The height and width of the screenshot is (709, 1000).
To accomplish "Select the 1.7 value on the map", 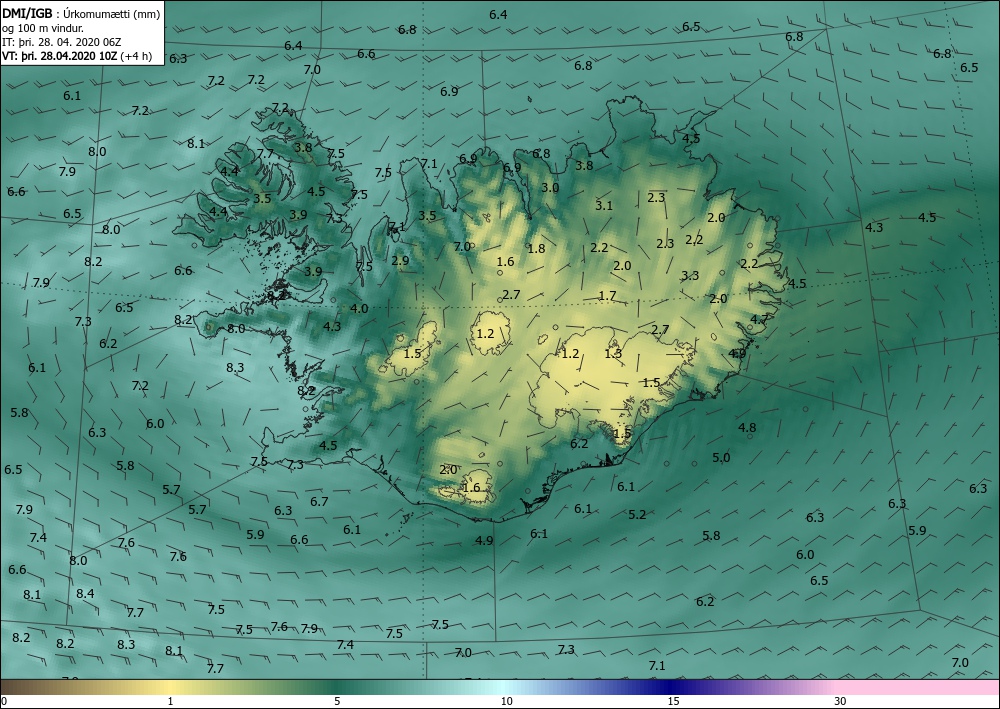I will (607, 295).
